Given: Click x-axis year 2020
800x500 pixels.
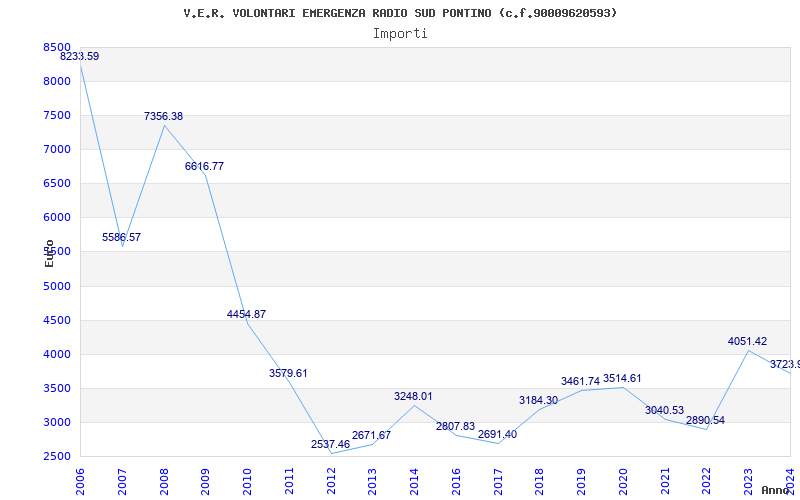Looking at the screenshot, I should (x=623, y=482).
